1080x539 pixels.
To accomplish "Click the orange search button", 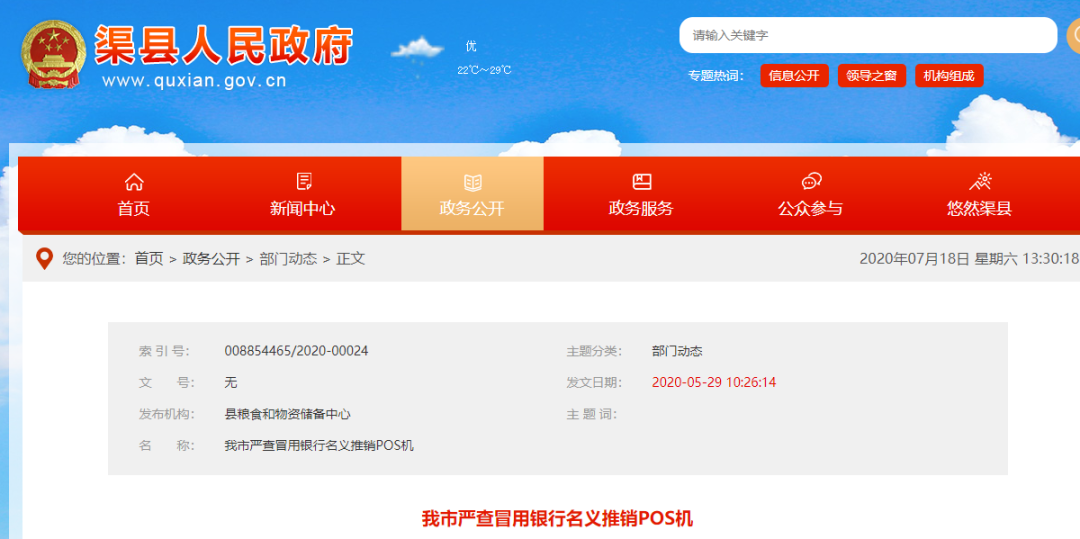I will (x=1073, y=35).
